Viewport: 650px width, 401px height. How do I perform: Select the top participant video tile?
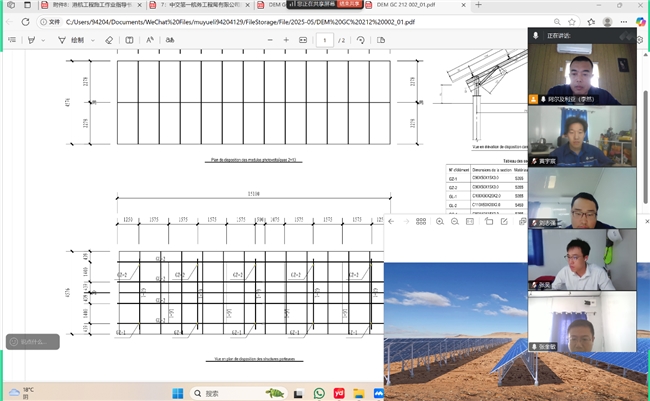click(x=582, y=74)
